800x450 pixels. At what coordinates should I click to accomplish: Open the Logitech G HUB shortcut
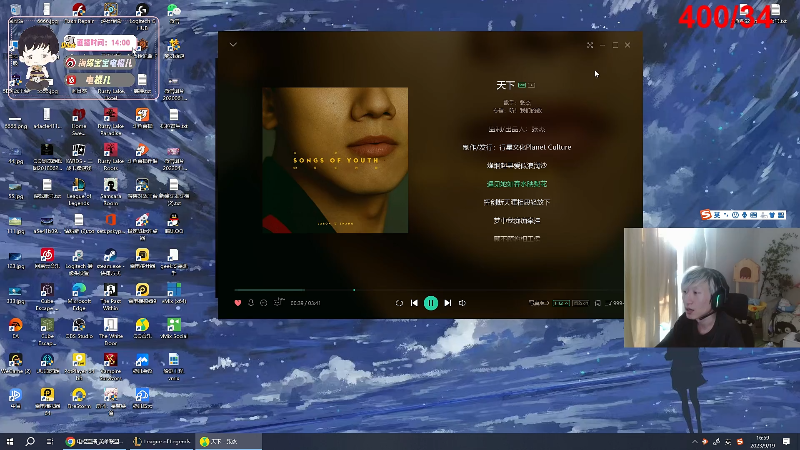point(142,16)
